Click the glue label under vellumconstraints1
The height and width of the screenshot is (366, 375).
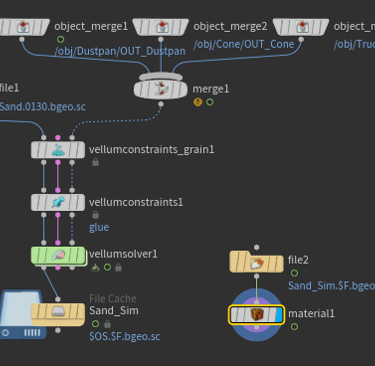click(x=99, y=228)
